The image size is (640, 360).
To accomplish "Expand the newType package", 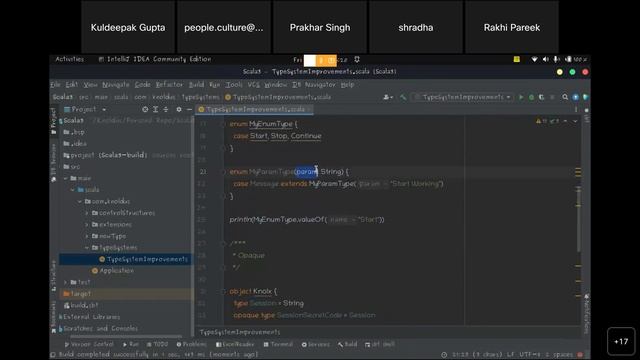I will pyautogui.click(x=87, y=236).
